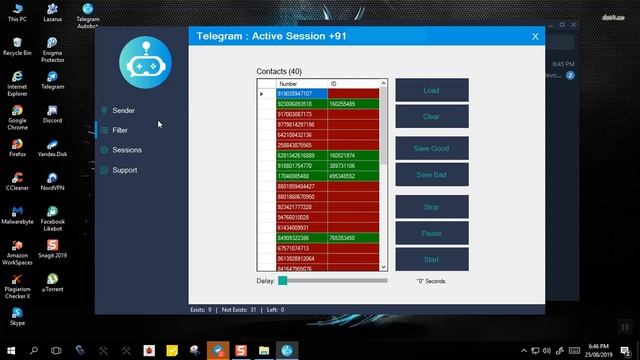The width and height of the screenshot is (640, 360).
Task: Click the Start button
Action: click(x=432, y=259)
